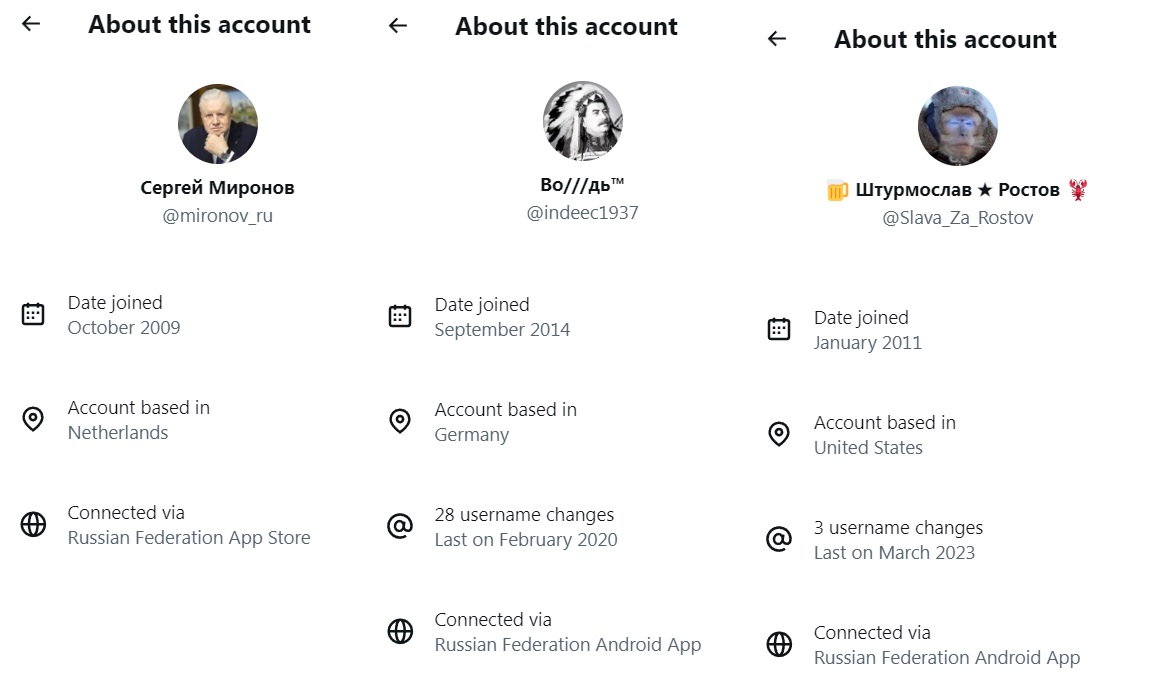Open Сергей Миронов profile picture

coord(218,123)
